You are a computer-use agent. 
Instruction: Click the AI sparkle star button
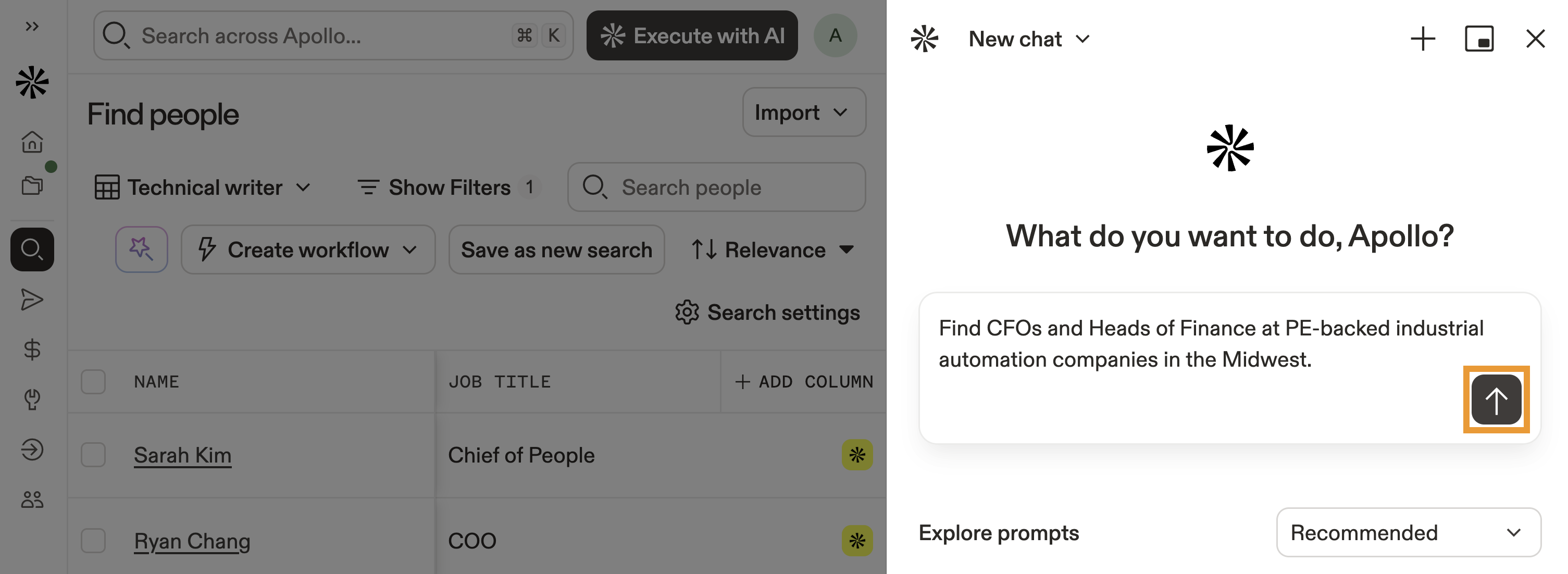(x=142, y=249)
